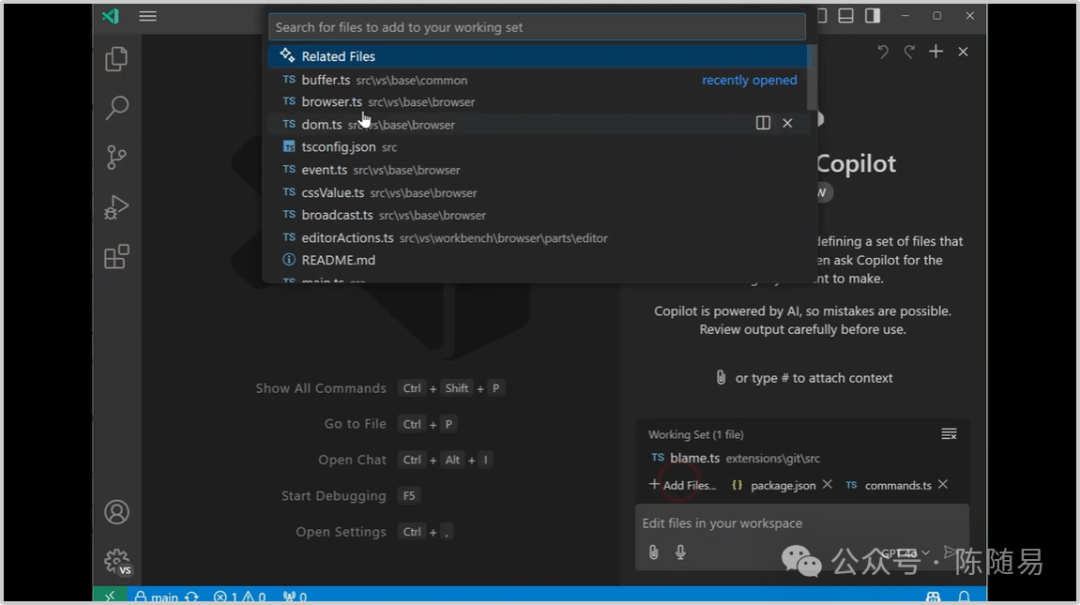Viewport: 1080px width, 605px height.
Task: Remove dom.ts from recently opened
Action: 787,123
